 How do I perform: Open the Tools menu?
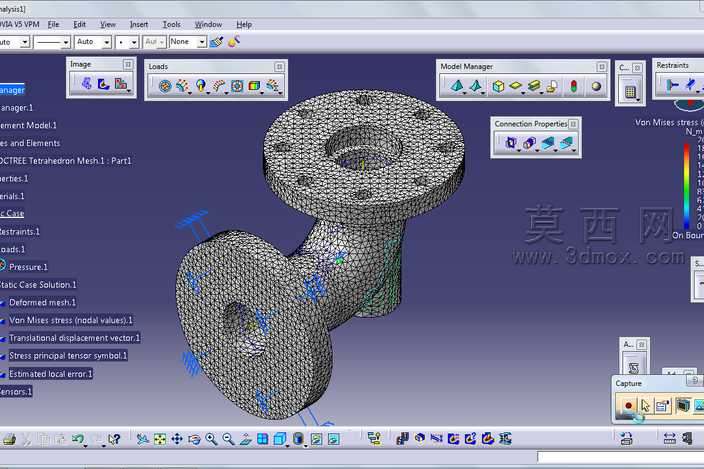pyautogui.click(x=172, y=24)
